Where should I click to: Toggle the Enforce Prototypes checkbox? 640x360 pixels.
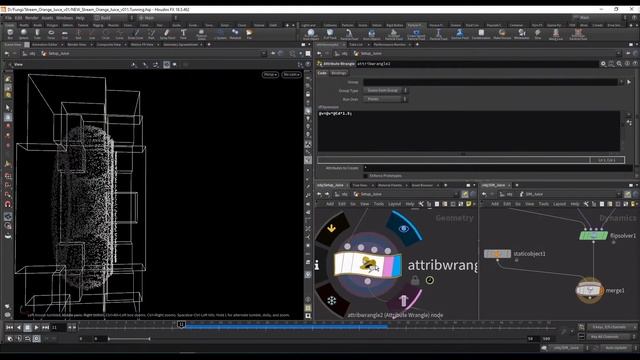(x=366, y=176)
